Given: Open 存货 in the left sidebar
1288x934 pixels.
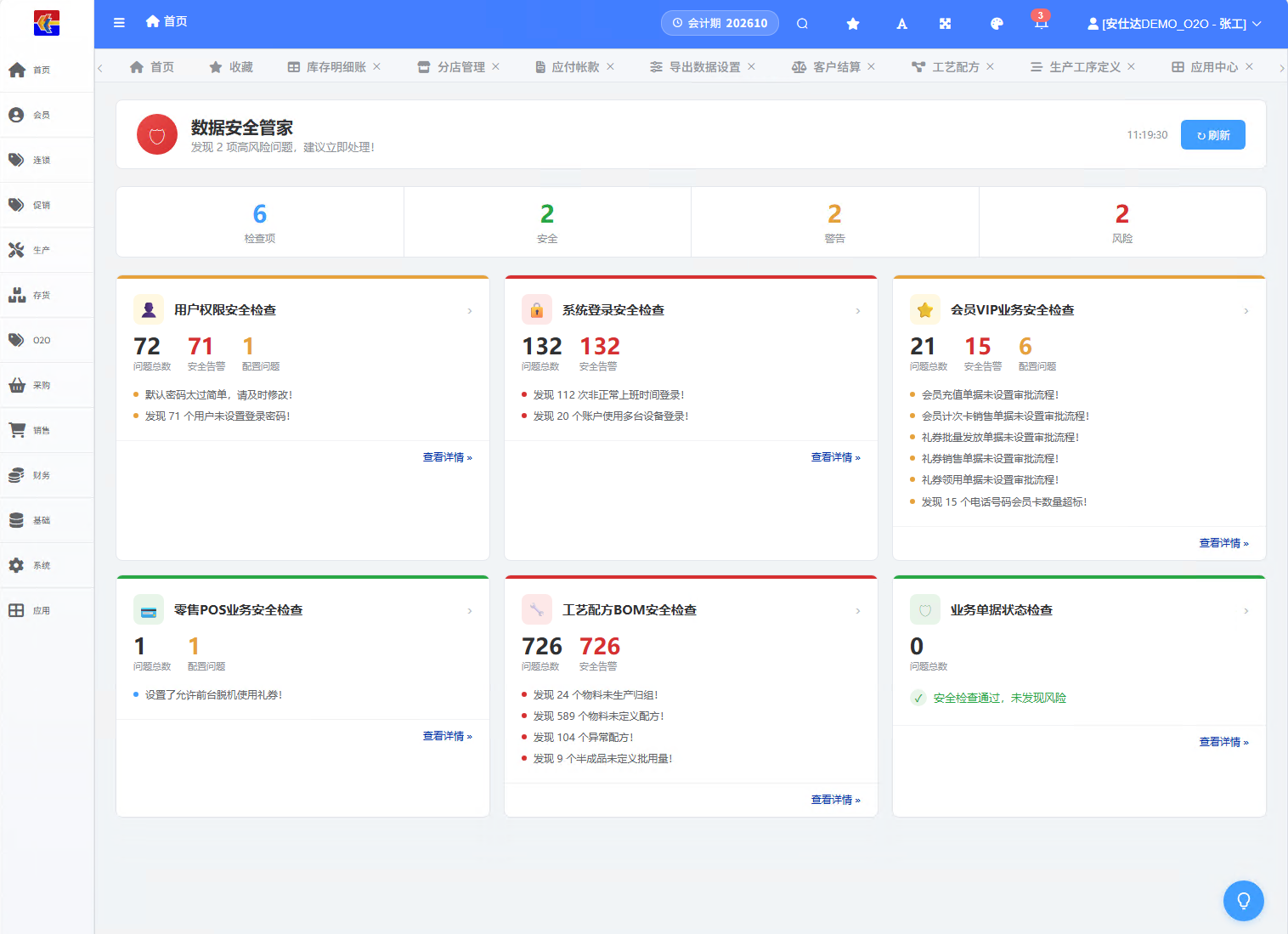Looking at the screenshot, I should coord(47,295).
